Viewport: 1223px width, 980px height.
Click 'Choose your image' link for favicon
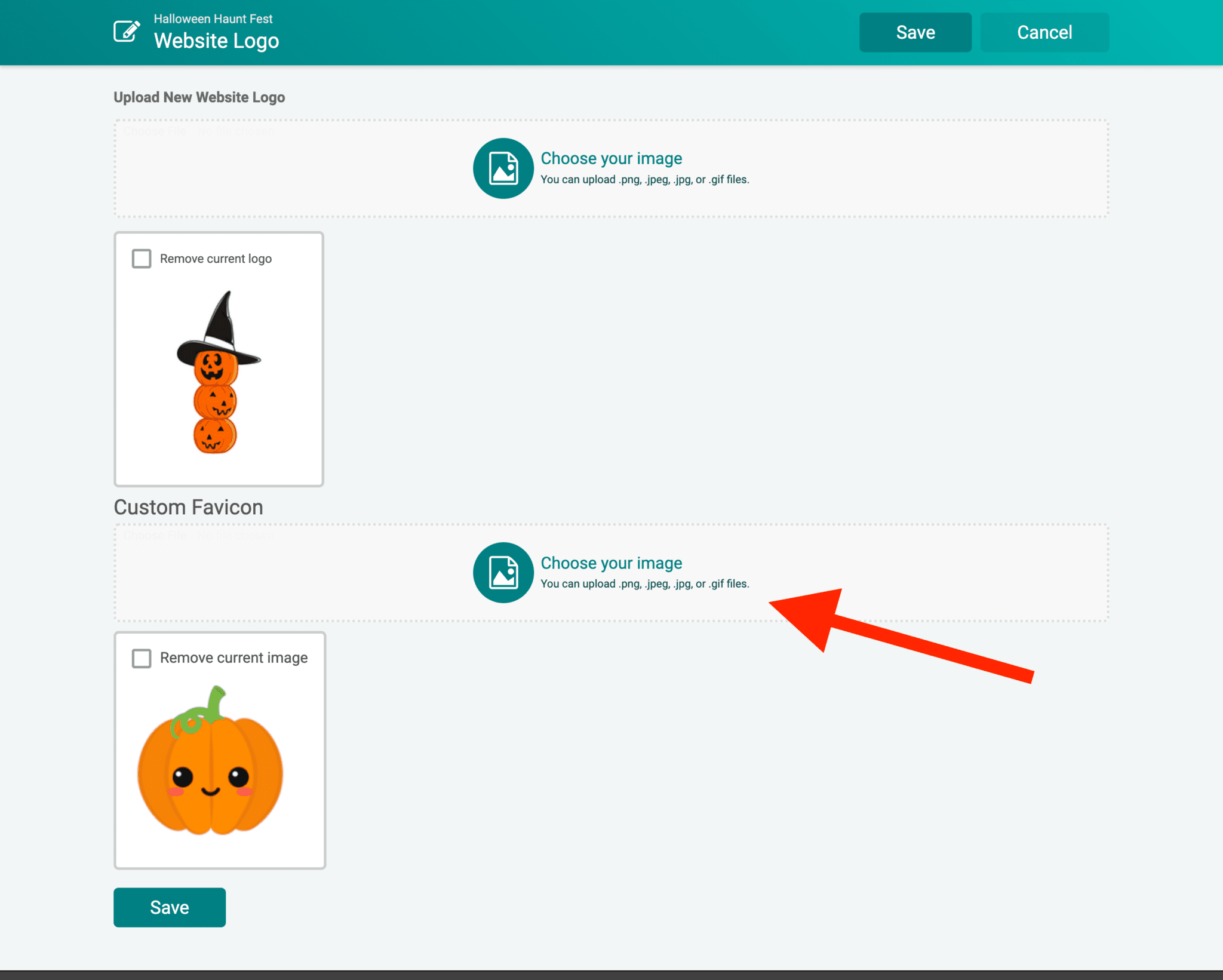point(611,563)
